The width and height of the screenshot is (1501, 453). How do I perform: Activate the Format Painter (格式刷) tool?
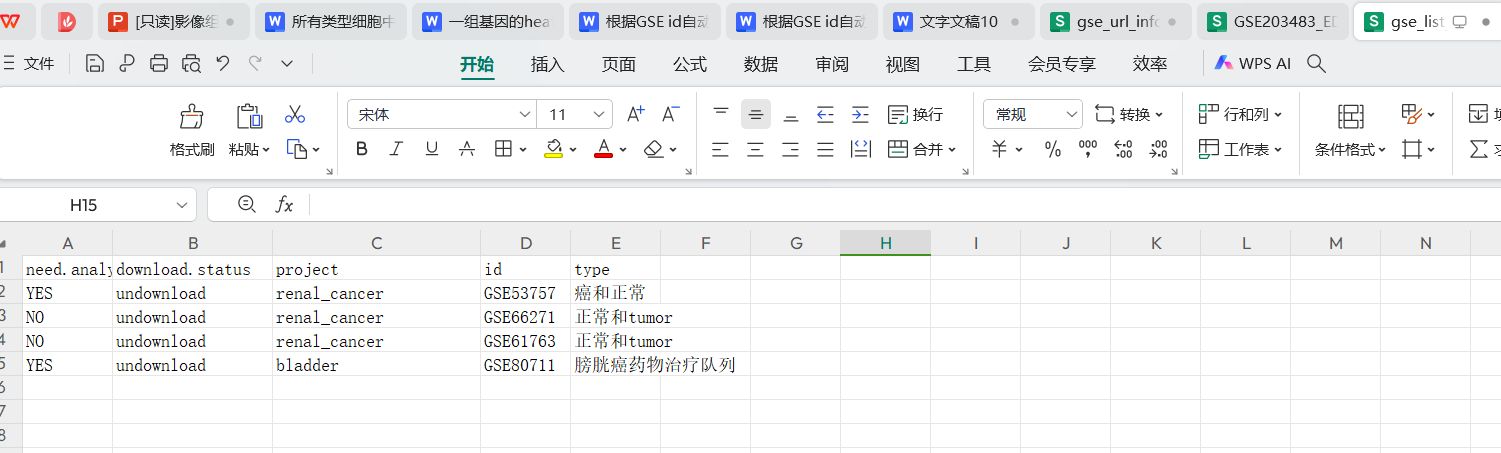(x=192, y=131)
